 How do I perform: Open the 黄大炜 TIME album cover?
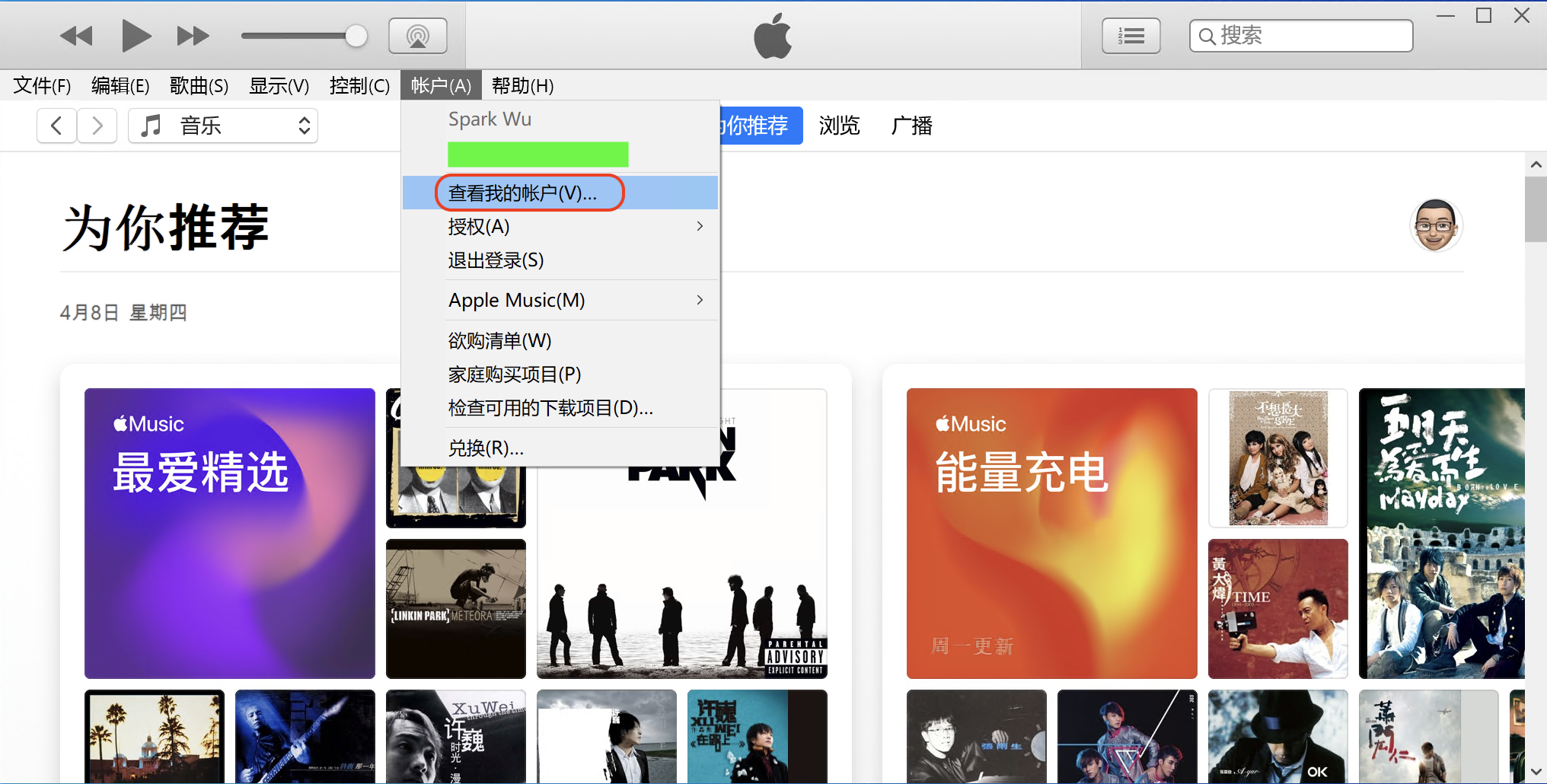click(1278, 609)
